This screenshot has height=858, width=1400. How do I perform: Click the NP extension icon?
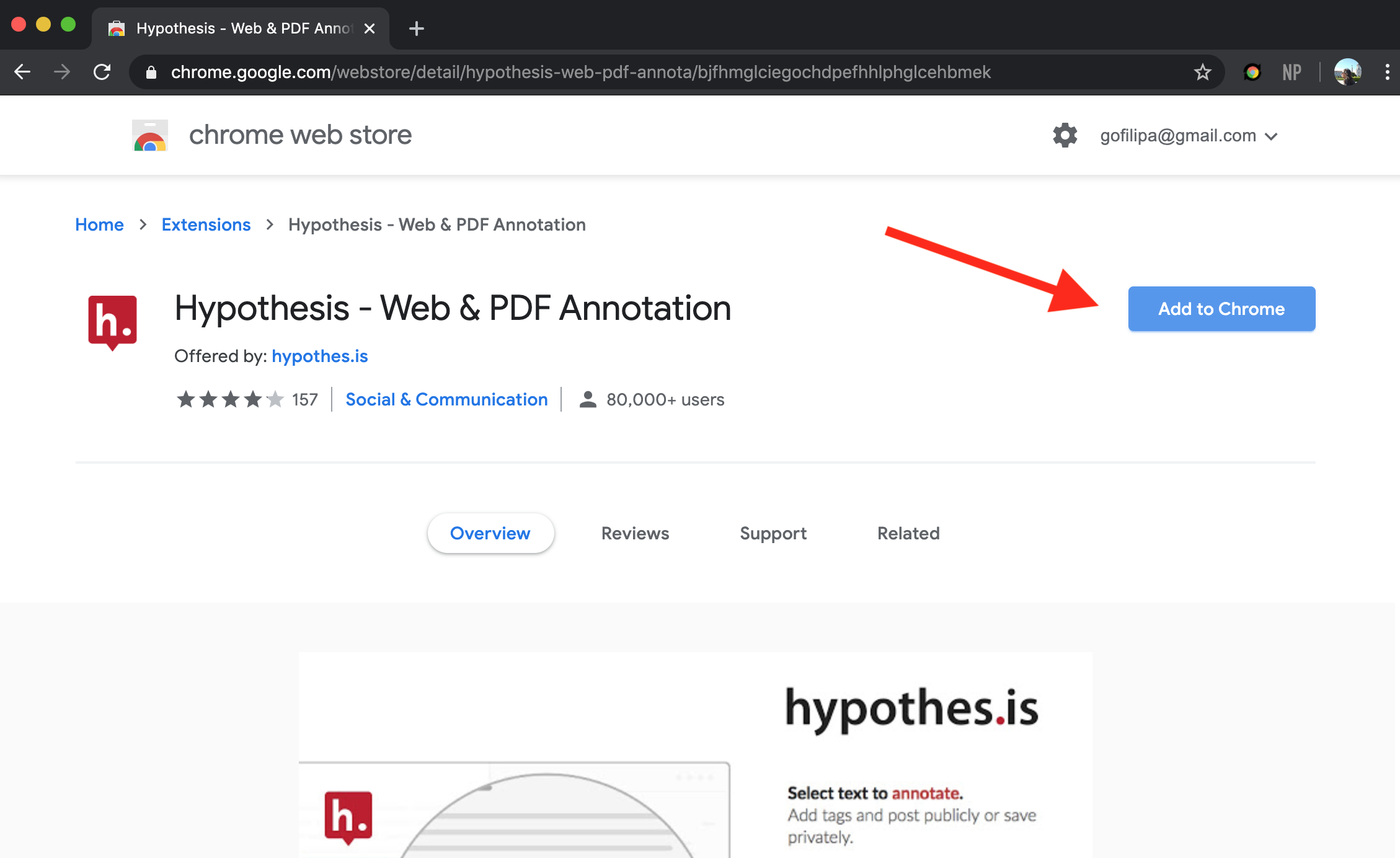(x=1291, y=73)
